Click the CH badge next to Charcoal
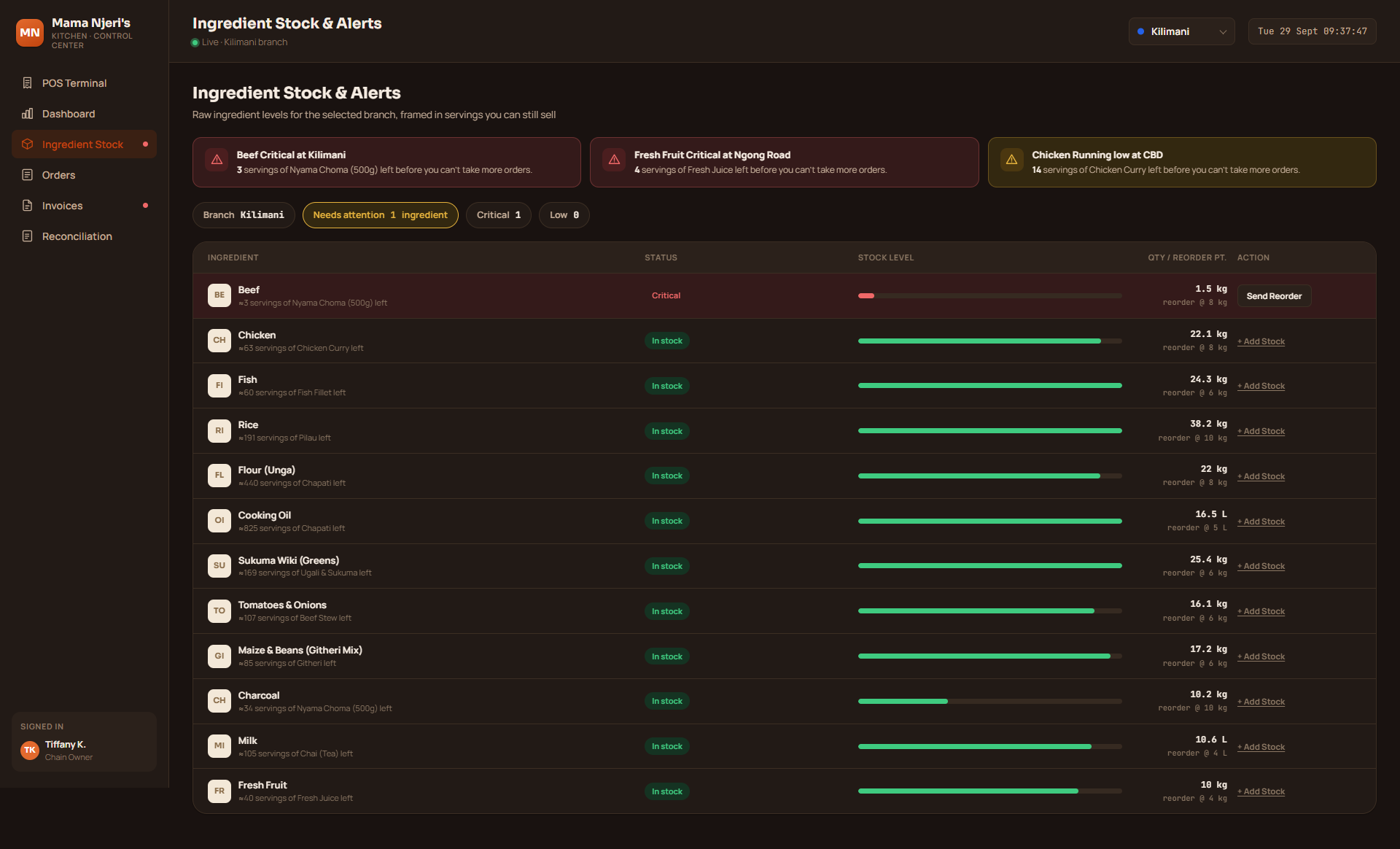The image size is (1400, 849). [x=219, y=701]
